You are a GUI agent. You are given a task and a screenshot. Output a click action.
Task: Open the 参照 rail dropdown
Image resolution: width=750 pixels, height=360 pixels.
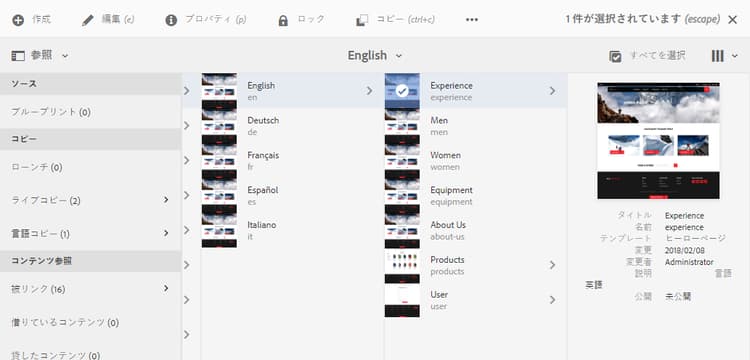65,56
